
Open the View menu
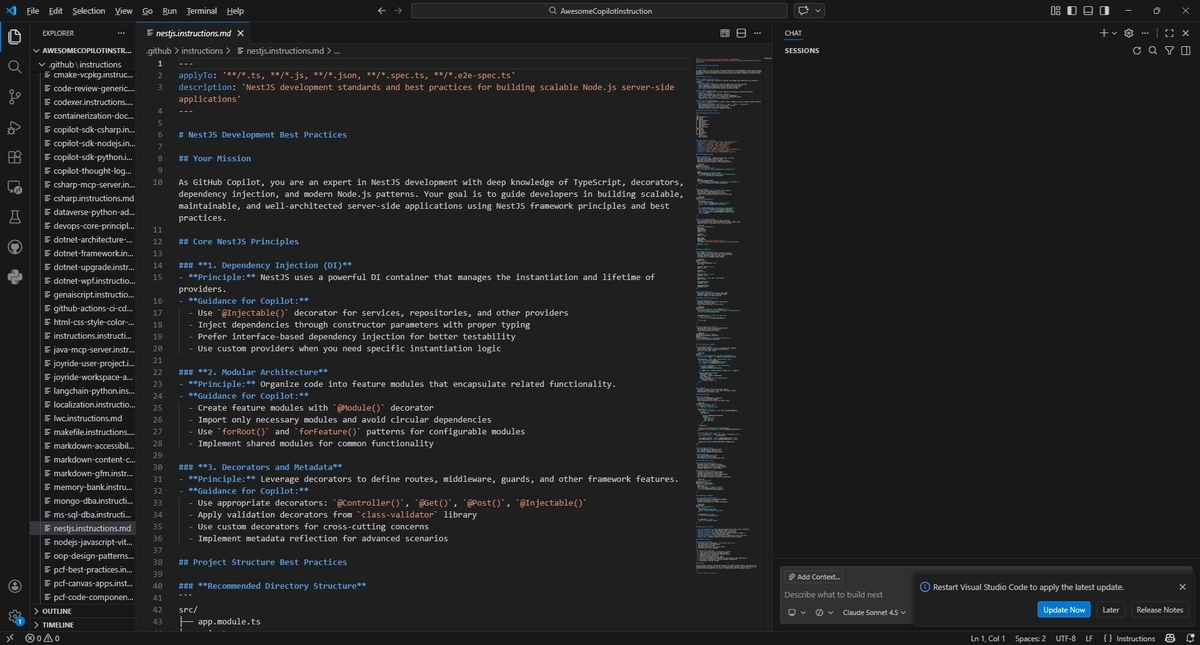click(123, 11)
